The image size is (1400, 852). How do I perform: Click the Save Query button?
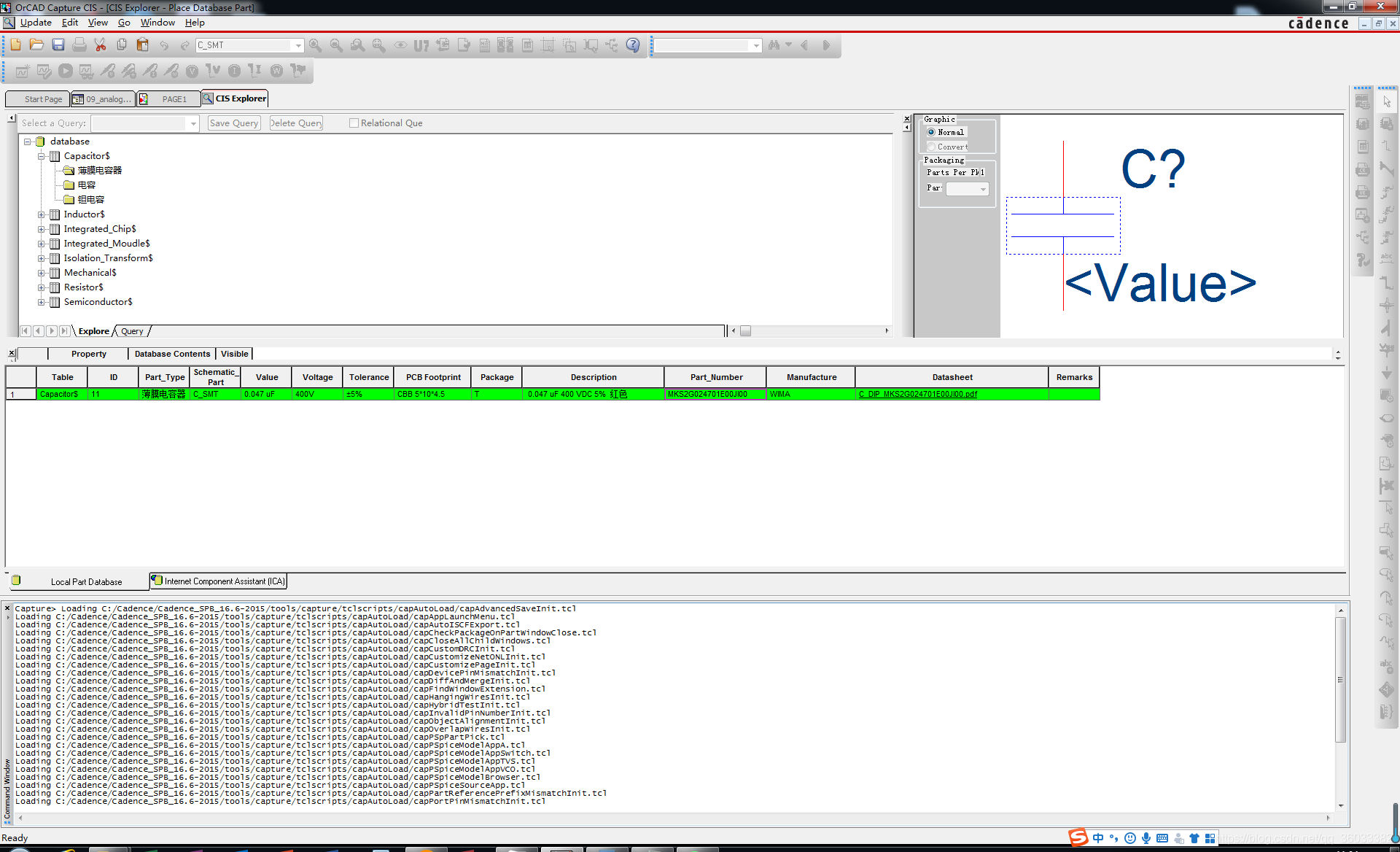[234, 123]
